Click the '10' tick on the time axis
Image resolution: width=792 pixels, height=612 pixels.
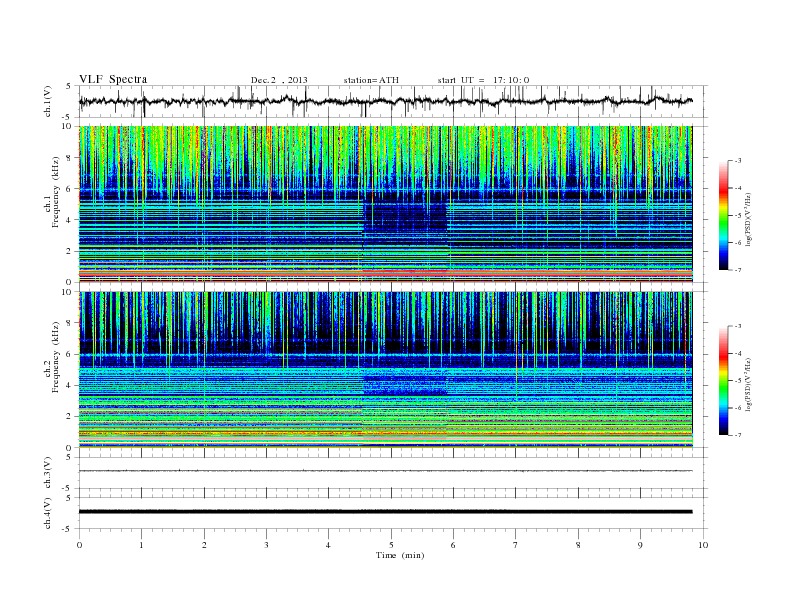(703, 545)
